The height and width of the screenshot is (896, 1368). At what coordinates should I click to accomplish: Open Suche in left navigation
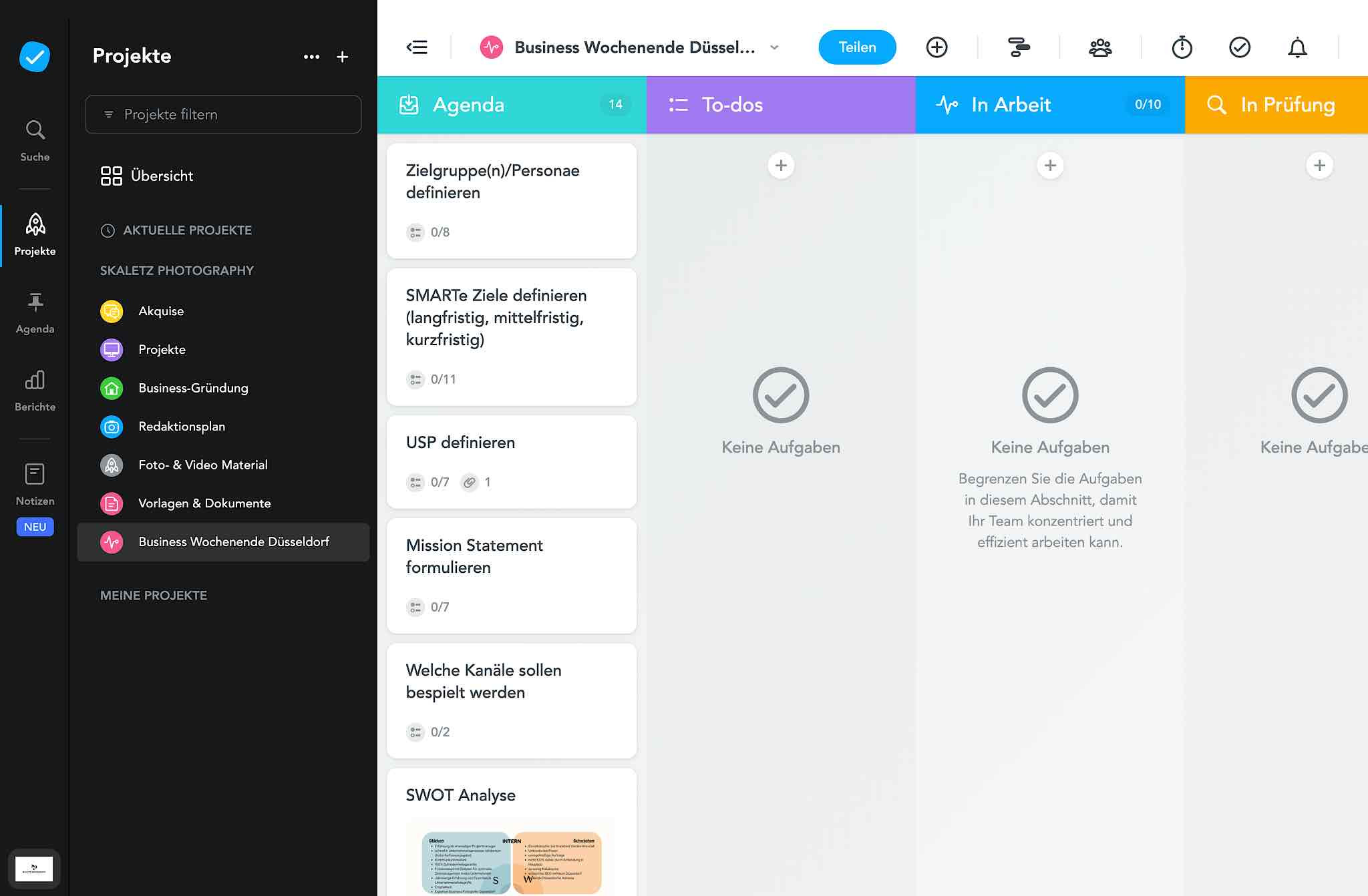coord(35,140)
